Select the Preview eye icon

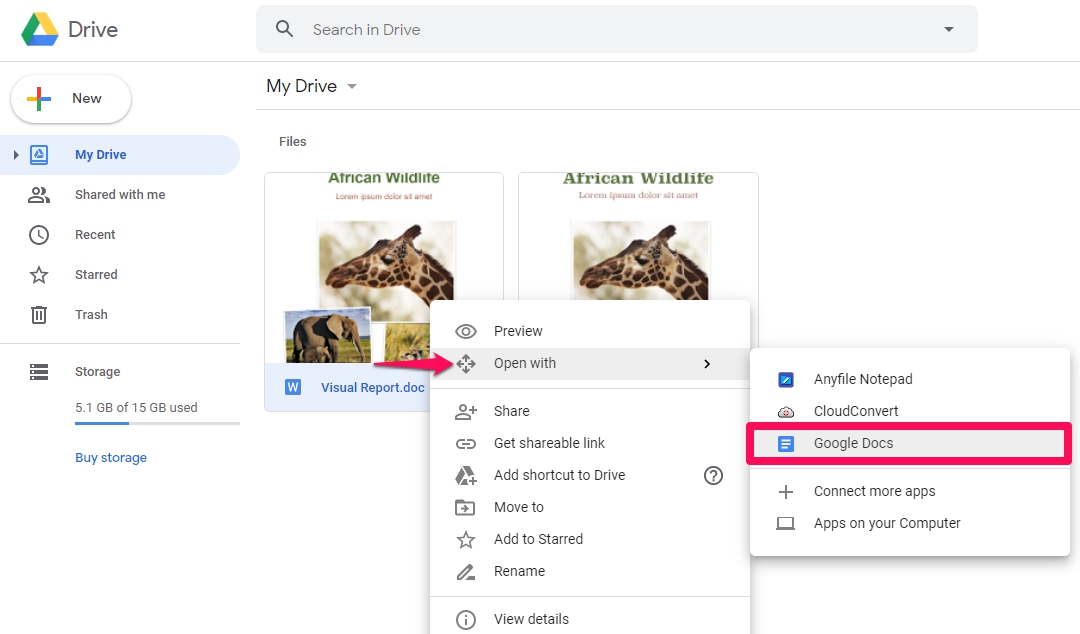click(x=466, y=331)
